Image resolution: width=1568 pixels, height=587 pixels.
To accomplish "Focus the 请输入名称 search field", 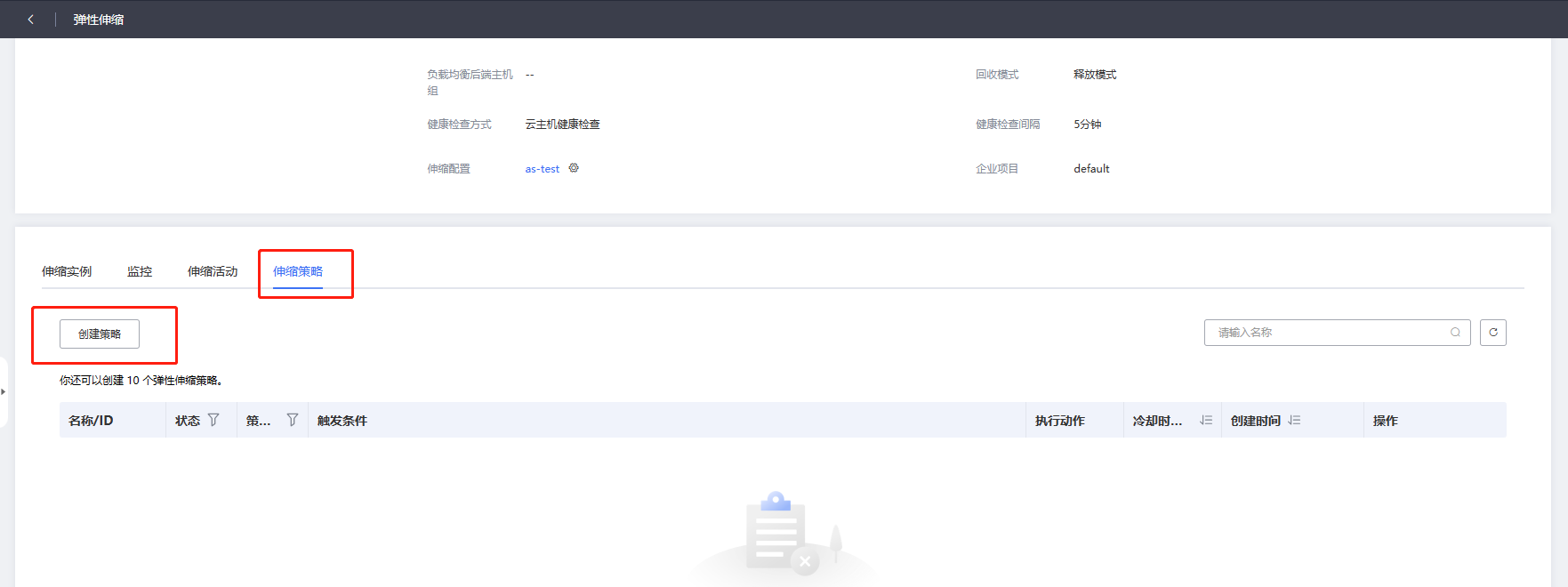I will pyautogui.click(x=1337, y=333).
